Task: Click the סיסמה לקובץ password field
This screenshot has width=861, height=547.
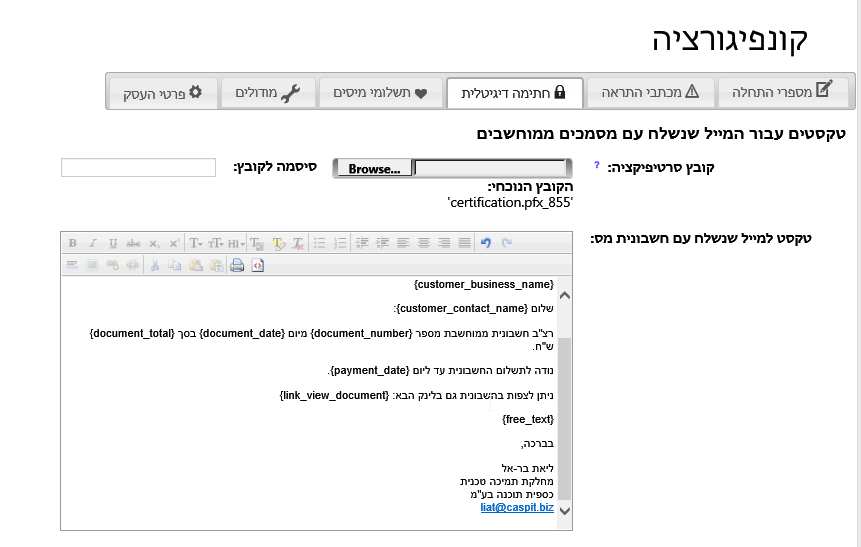Action: click(x=138, y=168)
